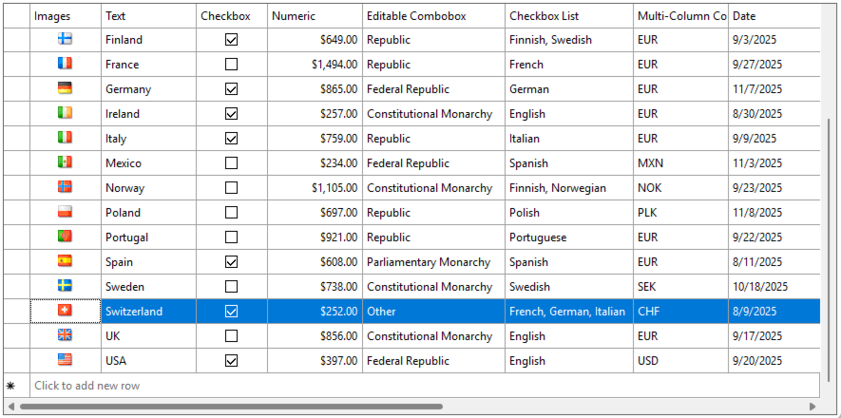This screenshot has width=841, height=418.
Task: Toggle the checkbox in Sweden row
Action: tap(232, 286)
